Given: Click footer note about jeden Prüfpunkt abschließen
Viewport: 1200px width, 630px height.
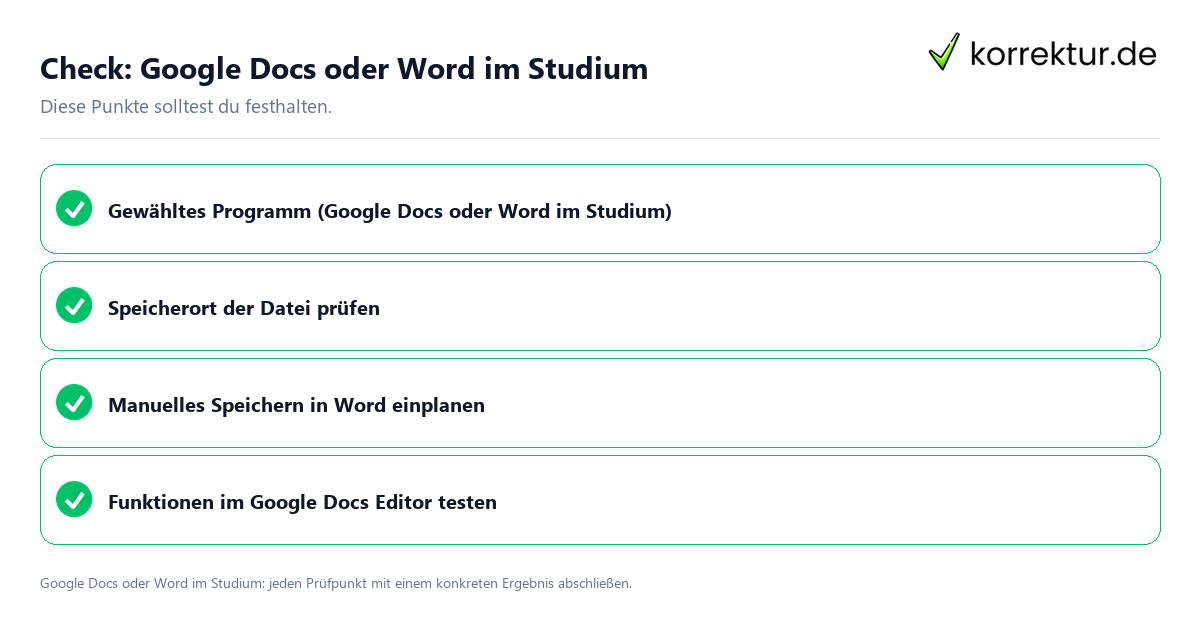Looking at the screenshot, I should point(336,583).
